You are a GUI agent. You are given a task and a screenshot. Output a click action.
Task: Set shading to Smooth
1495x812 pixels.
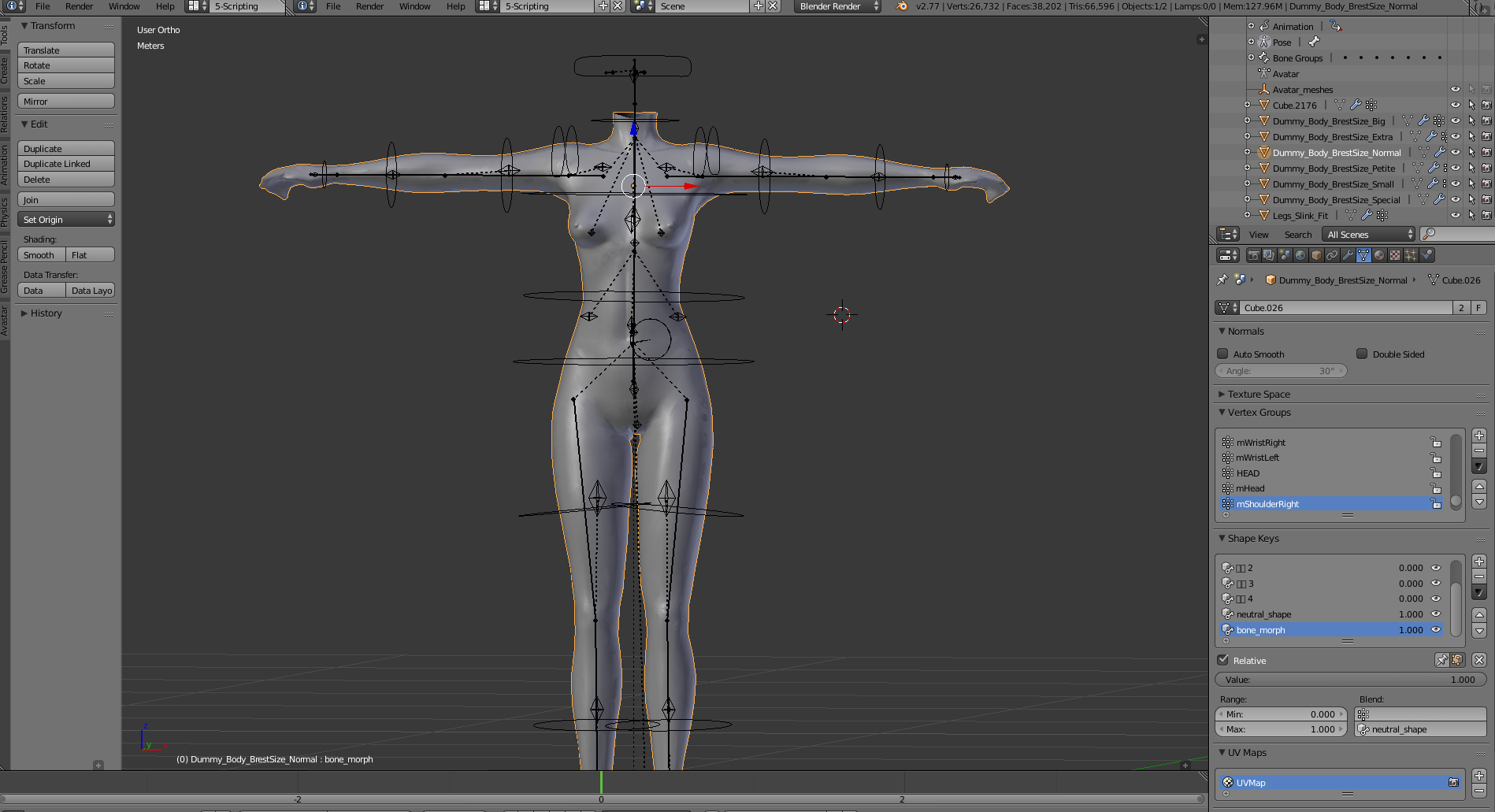42,255
